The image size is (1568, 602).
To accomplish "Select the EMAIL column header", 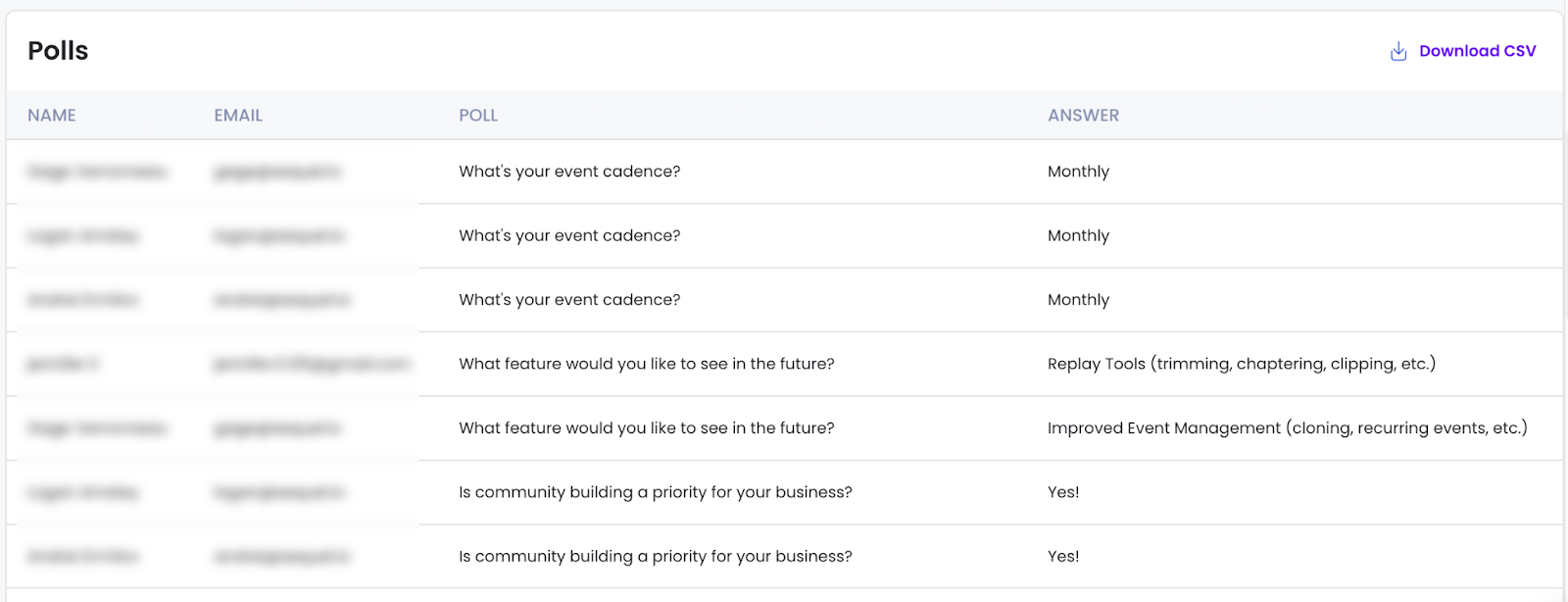I will 238,115.
